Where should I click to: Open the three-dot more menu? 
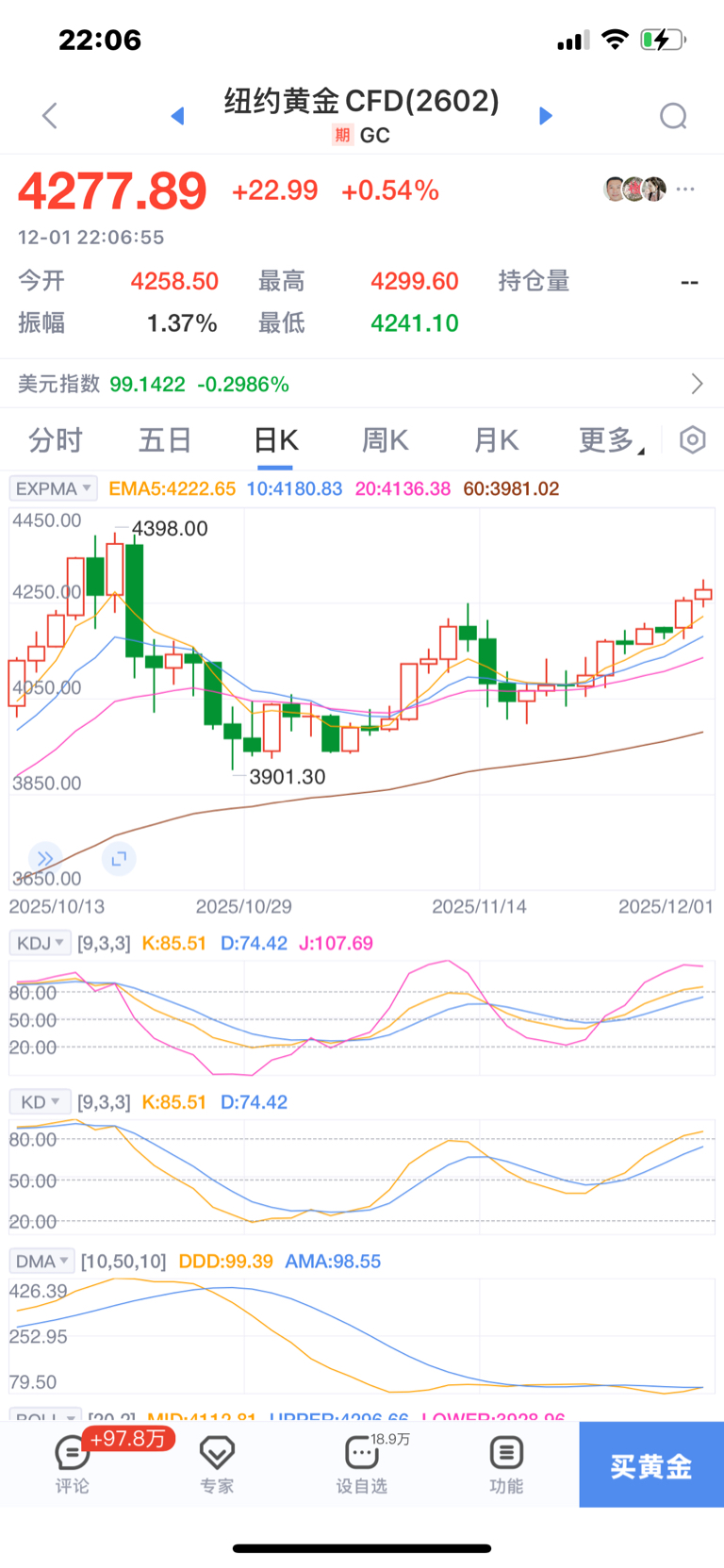pyautogui.click(x=685, y=190)
